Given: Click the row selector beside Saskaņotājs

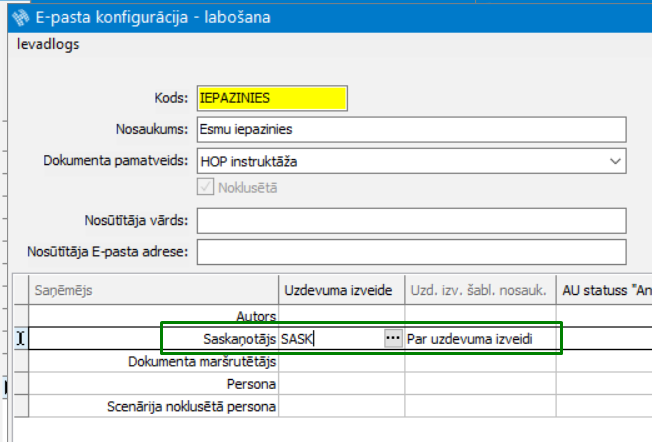Looking at the screenshot, I should (21, 338).
